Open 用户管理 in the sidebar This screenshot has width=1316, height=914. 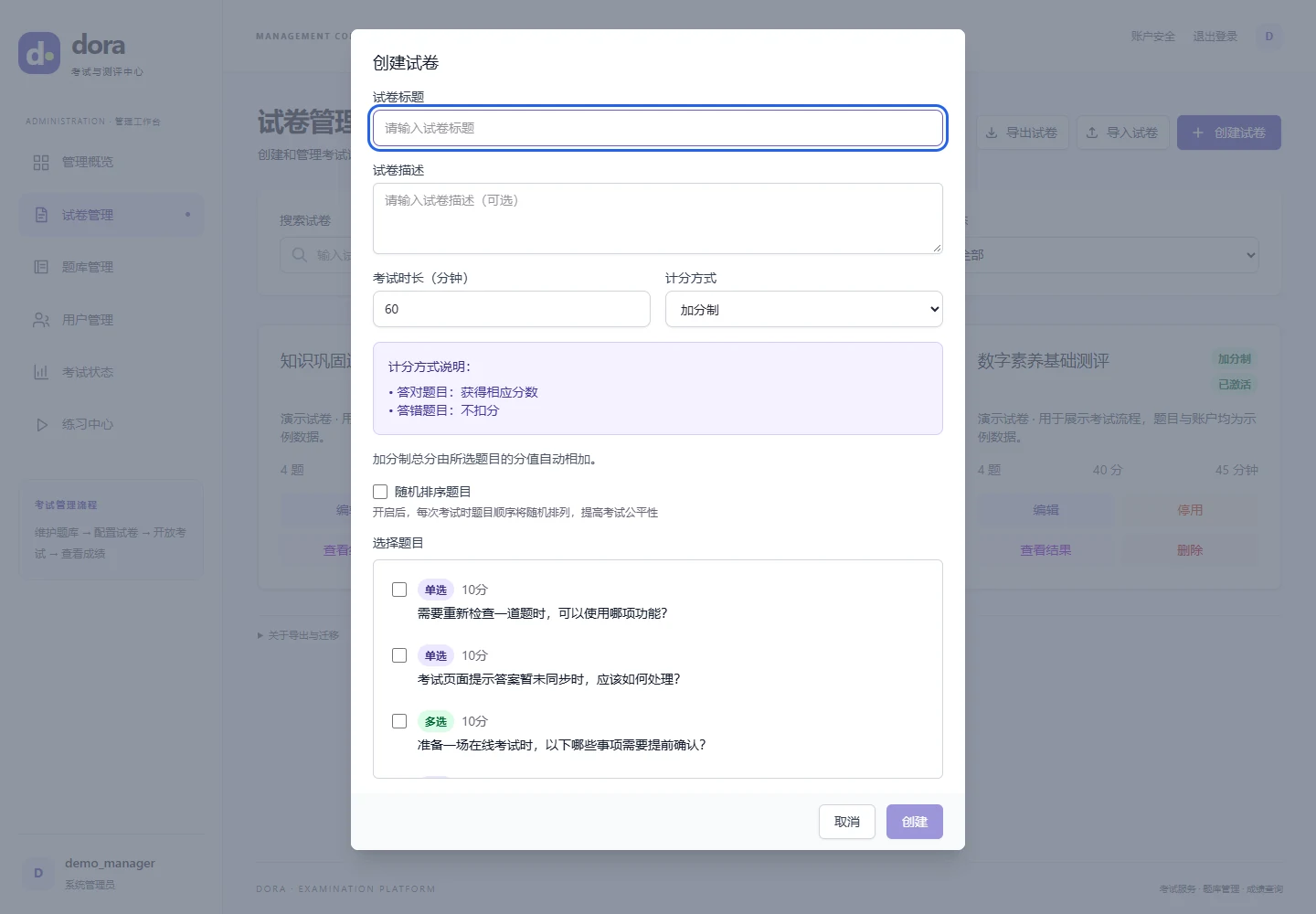[x=111, y=320]
